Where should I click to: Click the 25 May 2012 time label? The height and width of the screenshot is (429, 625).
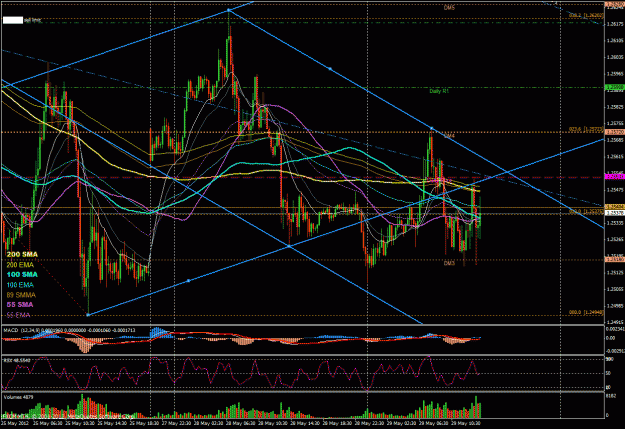pos(14,423)
